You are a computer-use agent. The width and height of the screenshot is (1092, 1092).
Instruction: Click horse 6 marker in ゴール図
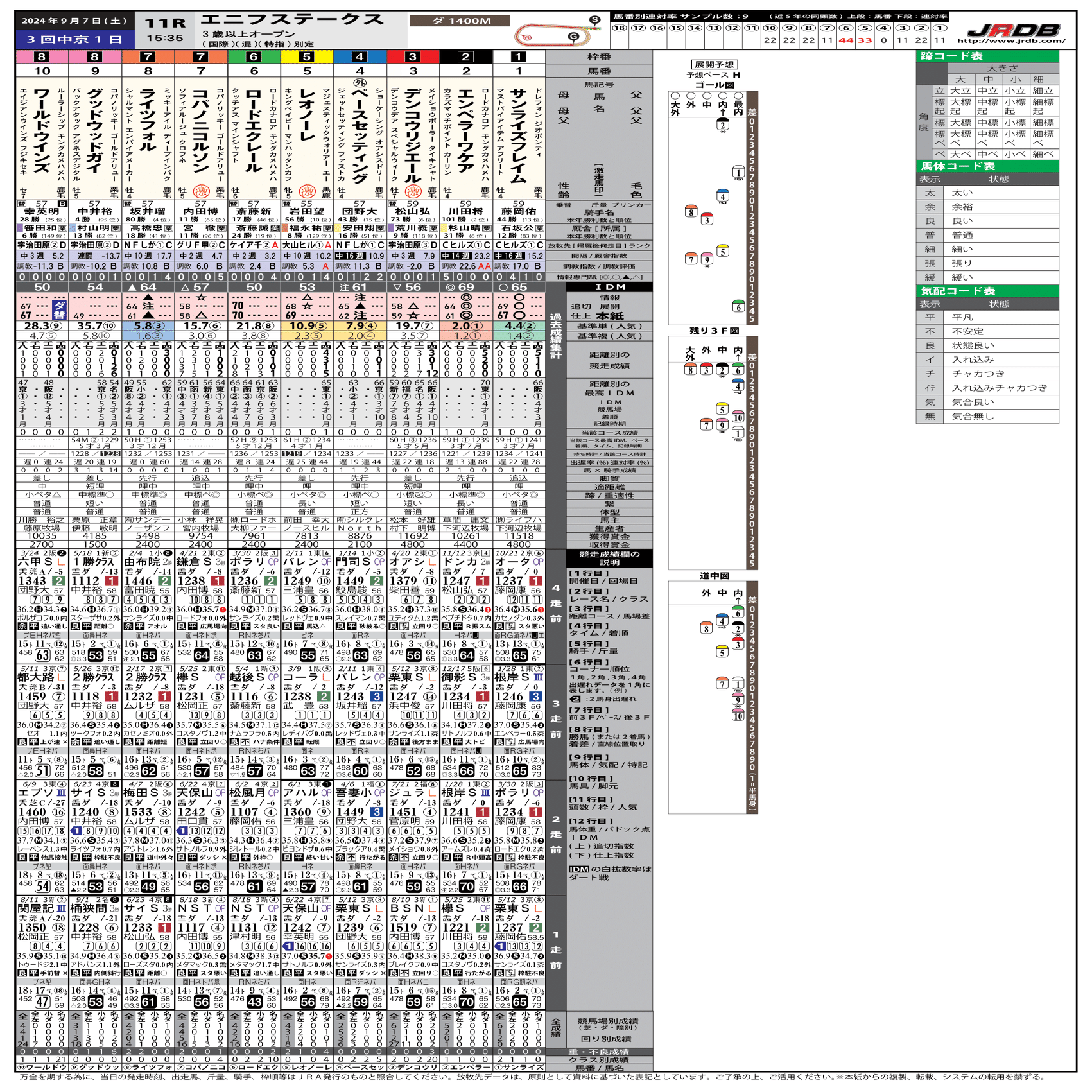click(x=739, y=306)
